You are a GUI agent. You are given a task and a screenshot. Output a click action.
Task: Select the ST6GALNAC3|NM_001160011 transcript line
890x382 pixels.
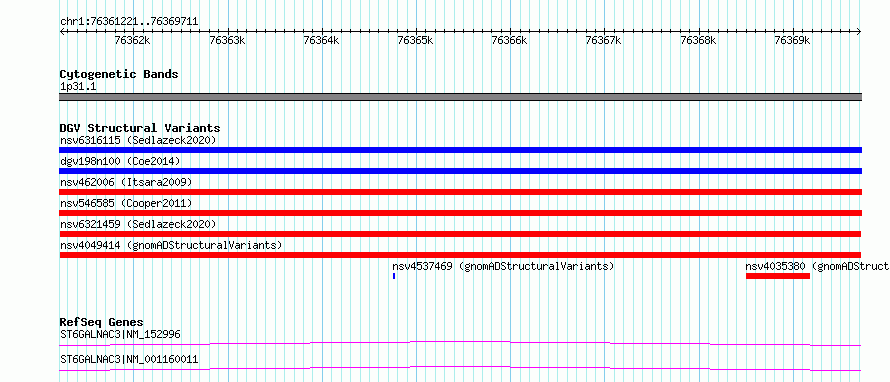click(x=460, y=368)
